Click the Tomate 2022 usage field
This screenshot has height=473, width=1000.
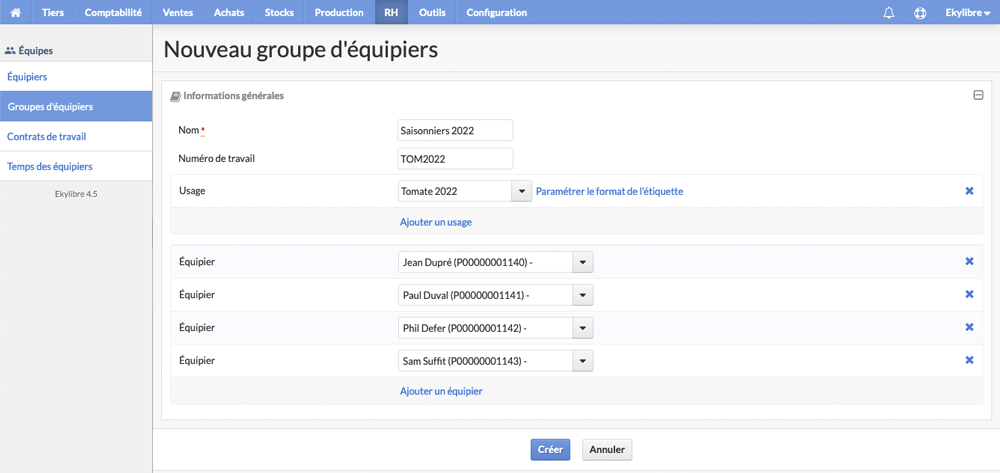455,191
